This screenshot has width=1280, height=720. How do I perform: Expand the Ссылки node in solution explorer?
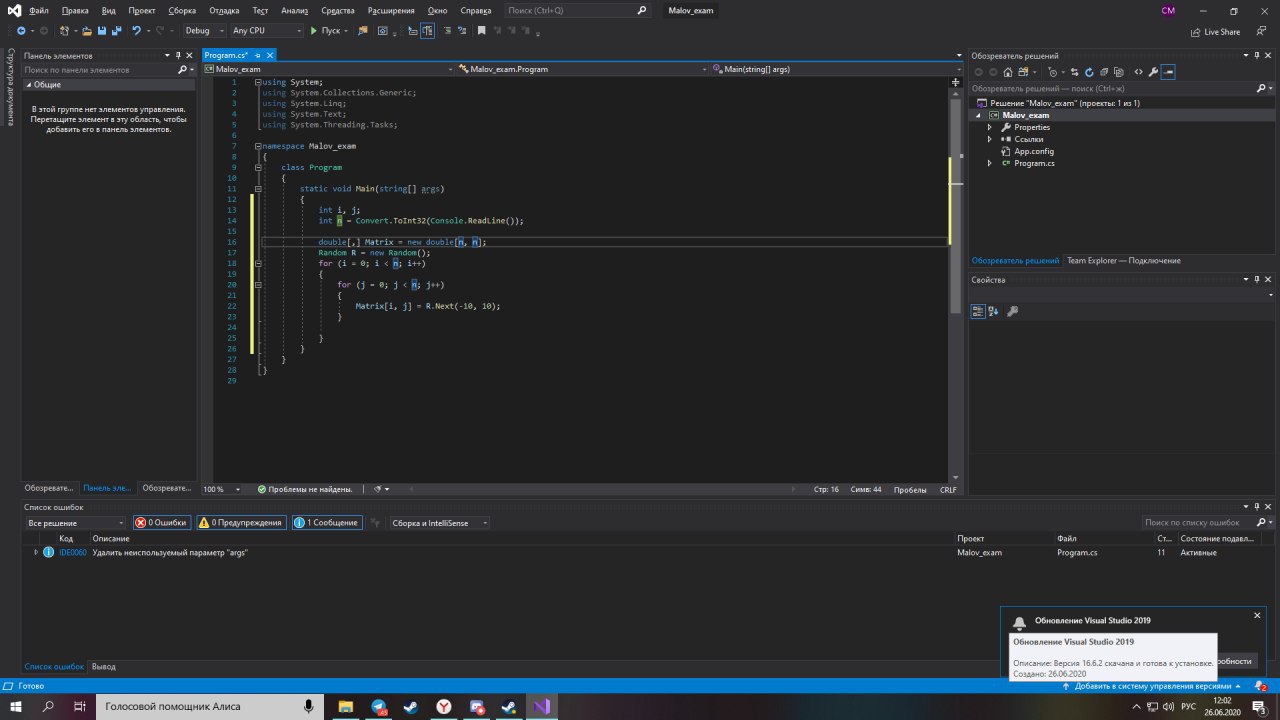(x=990, y=139)
